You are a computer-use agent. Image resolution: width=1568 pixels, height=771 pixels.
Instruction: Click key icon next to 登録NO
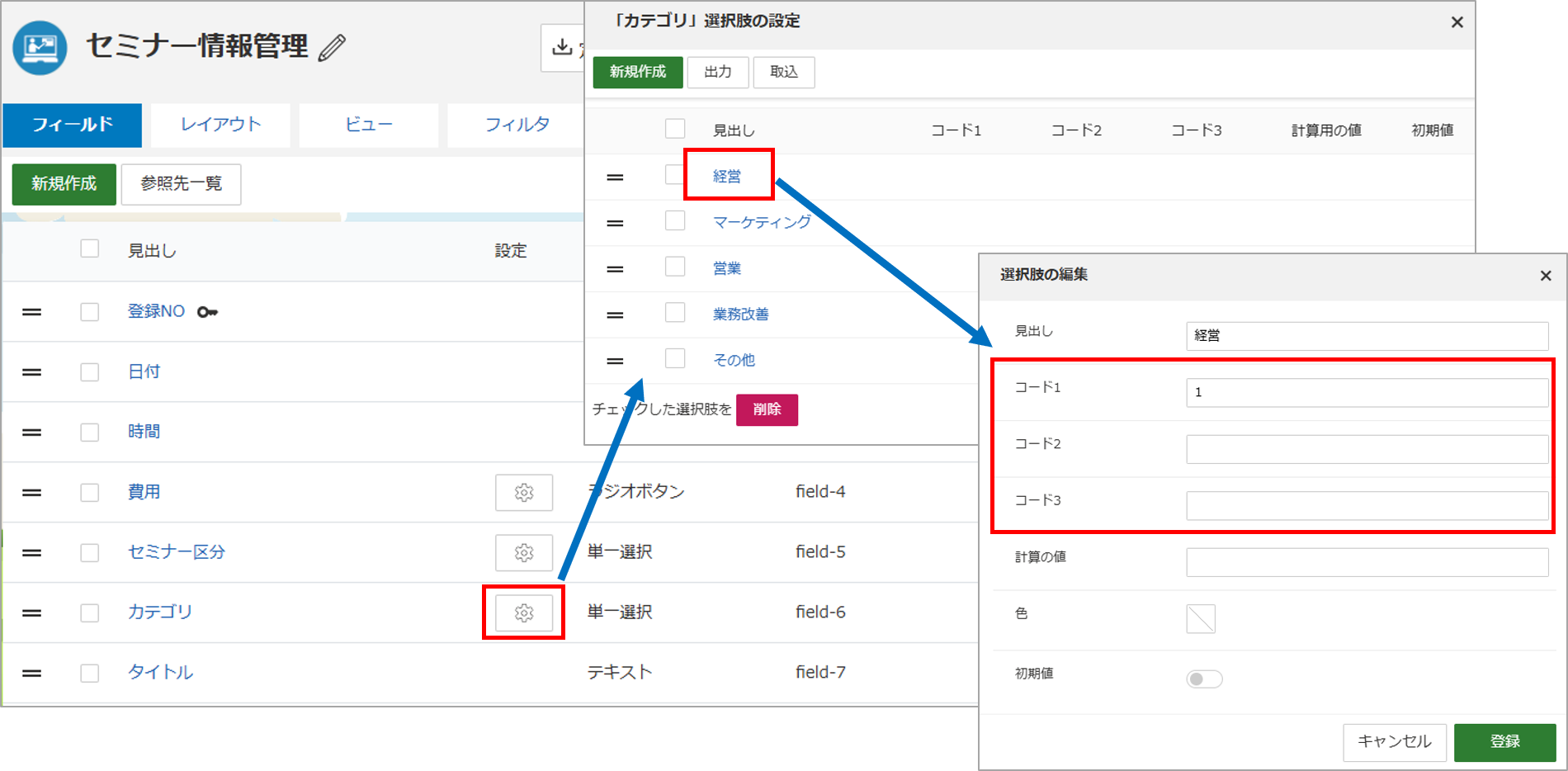click(207, 312)
